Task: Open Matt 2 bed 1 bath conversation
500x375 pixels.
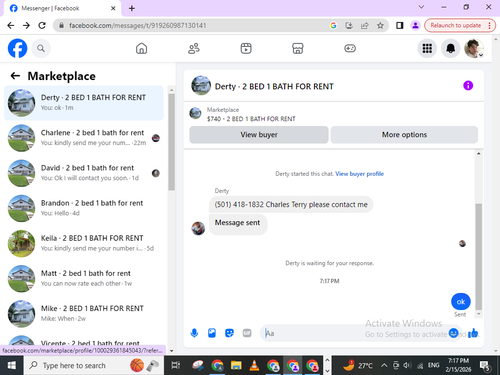Action: click(84, 278)
